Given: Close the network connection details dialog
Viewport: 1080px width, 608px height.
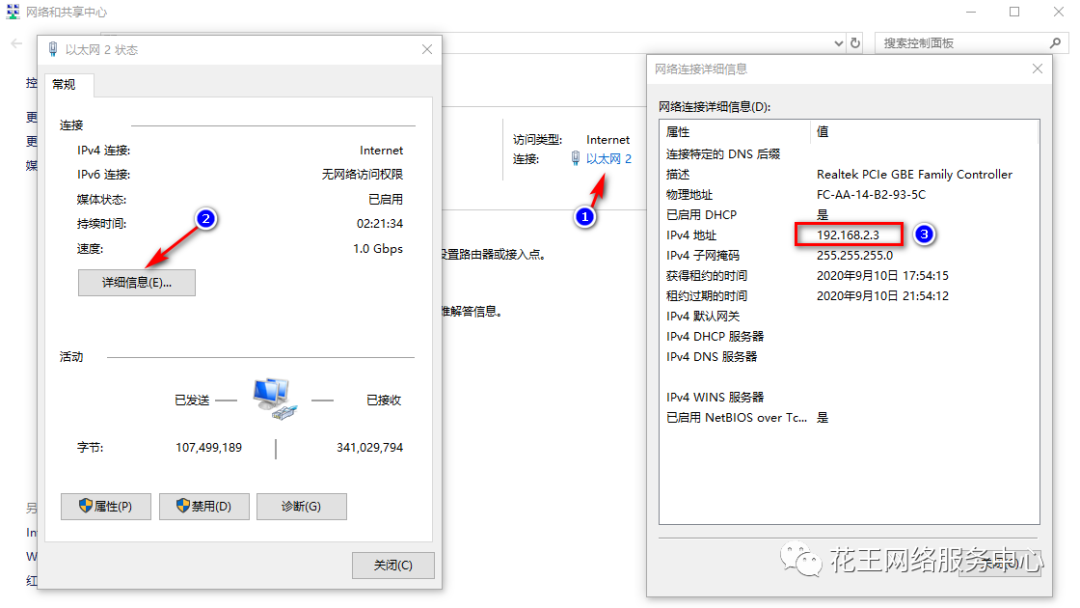Looking at the screenshot, I should point(1037,69).
